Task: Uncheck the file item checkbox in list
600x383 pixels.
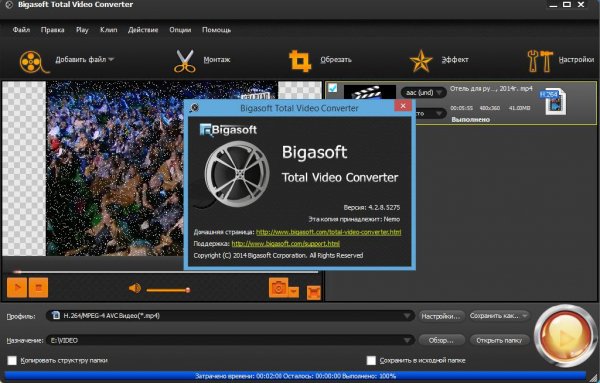Action: coord(333,88)
